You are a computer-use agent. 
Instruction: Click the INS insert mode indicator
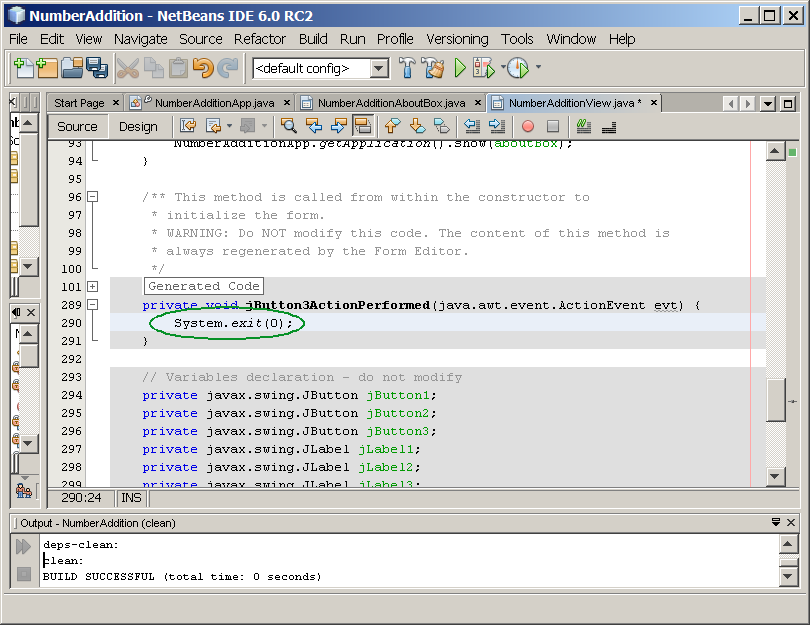pos(131,497)
